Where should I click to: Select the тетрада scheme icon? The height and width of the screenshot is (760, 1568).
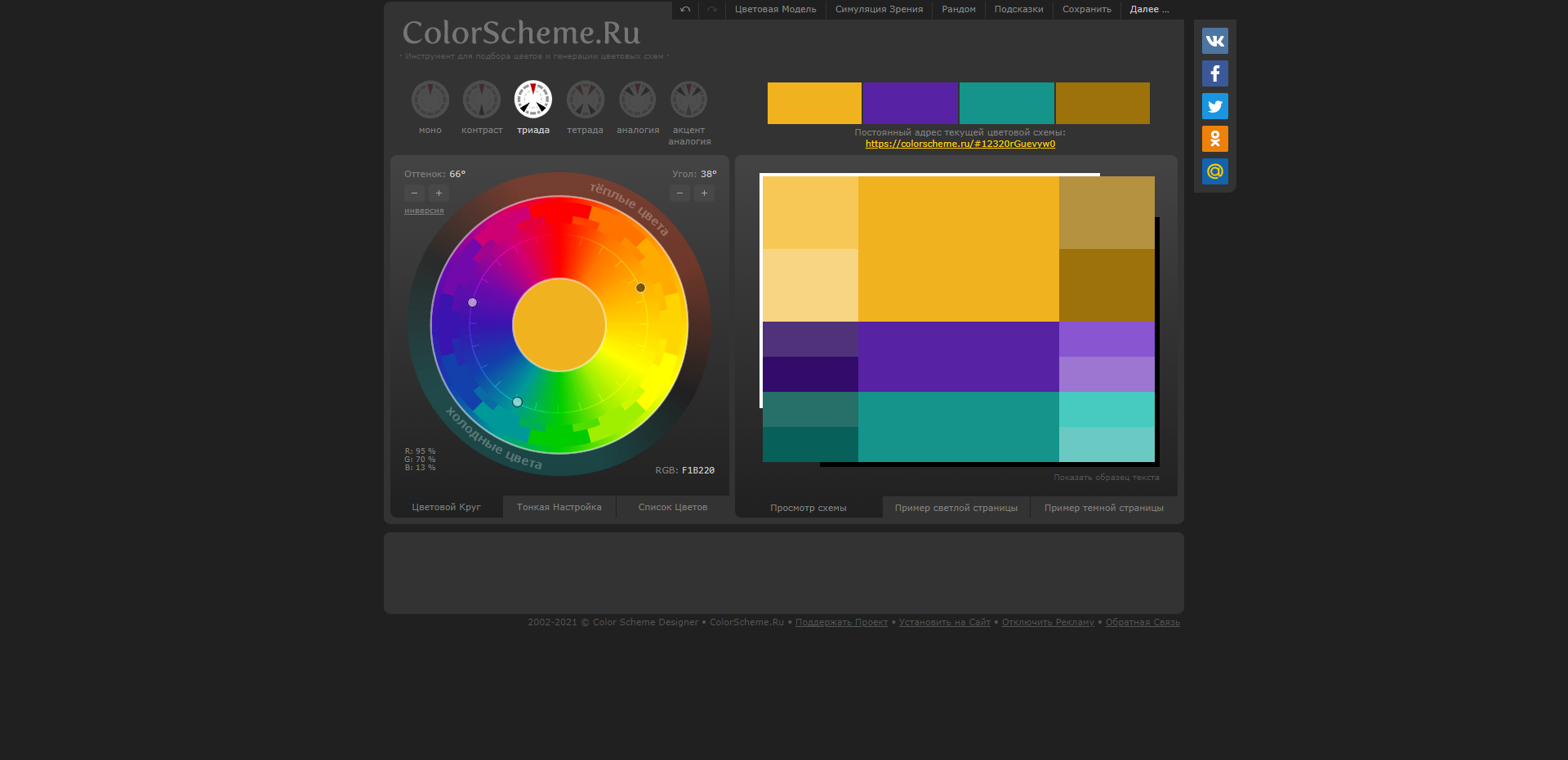[586, 100]
